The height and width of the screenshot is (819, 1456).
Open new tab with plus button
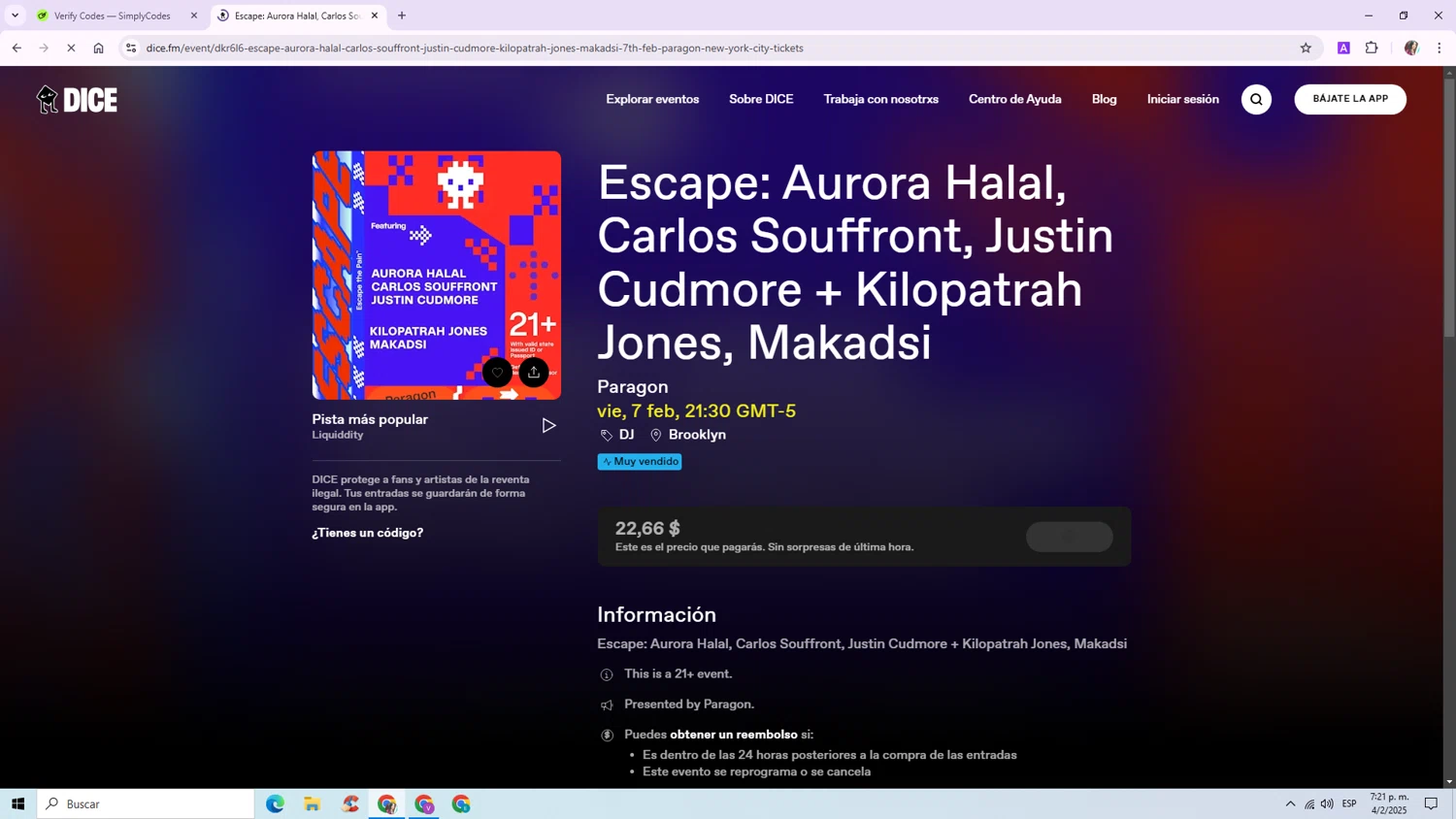(x=402, y=16)
